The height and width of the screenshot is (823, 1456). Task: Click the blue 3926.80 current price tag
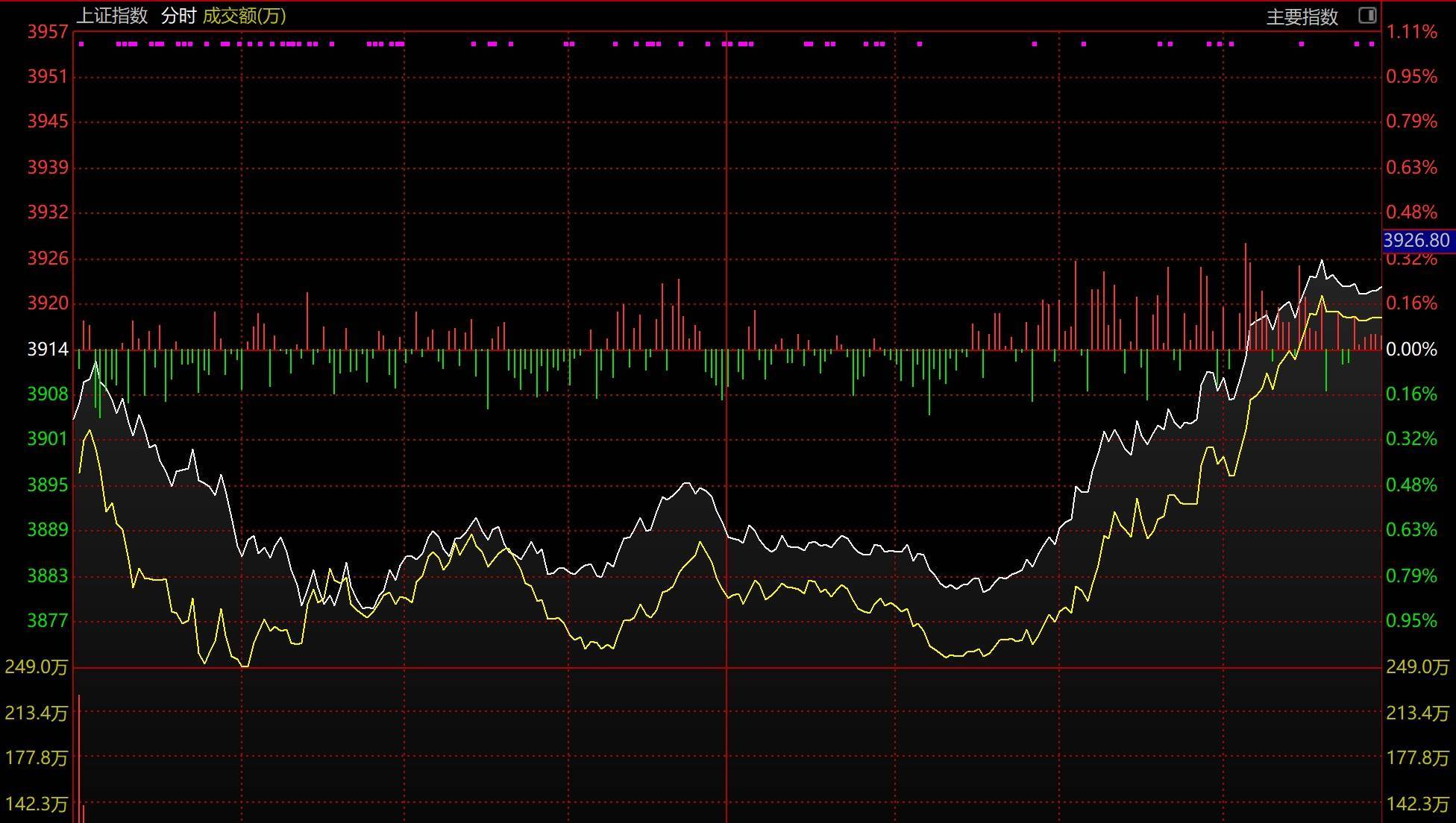pos(1416,241)
